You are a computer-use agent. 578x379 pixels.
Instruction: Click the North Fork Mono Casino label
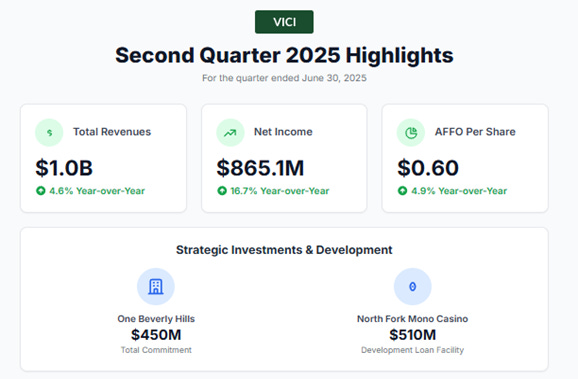point(412,319)
